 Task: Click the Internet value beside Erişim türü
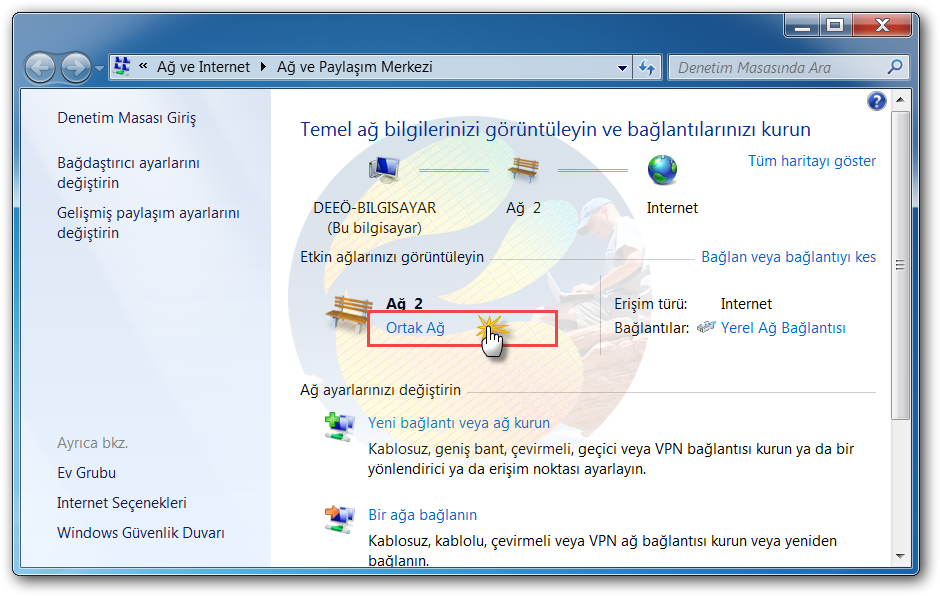(x=746, y=304)
